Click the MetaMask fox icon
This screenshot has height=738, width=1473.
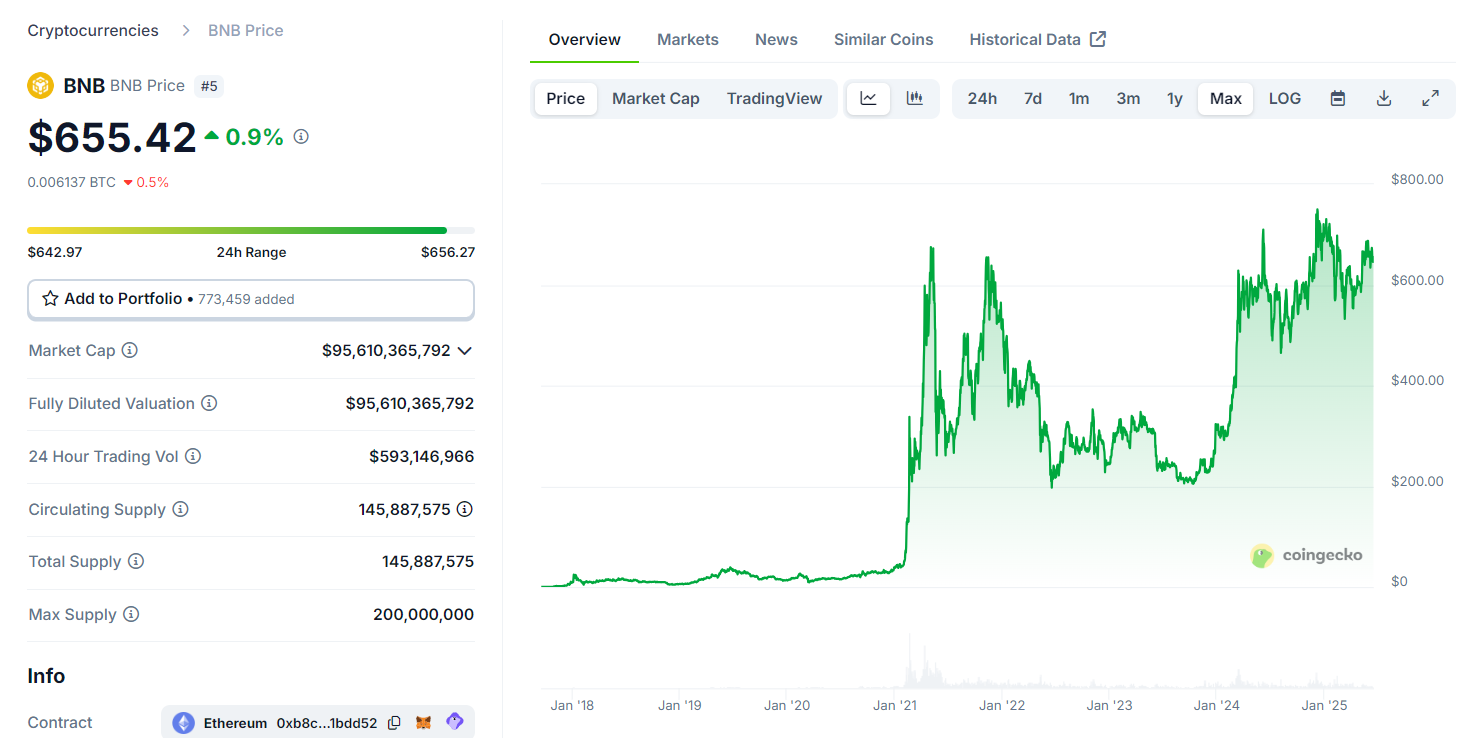424,723
